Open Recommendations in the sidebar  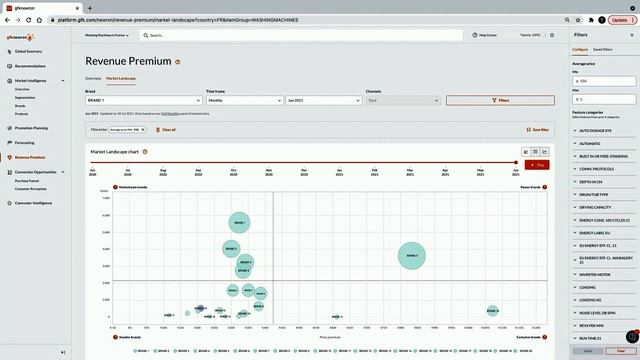(x=30, y=66)
